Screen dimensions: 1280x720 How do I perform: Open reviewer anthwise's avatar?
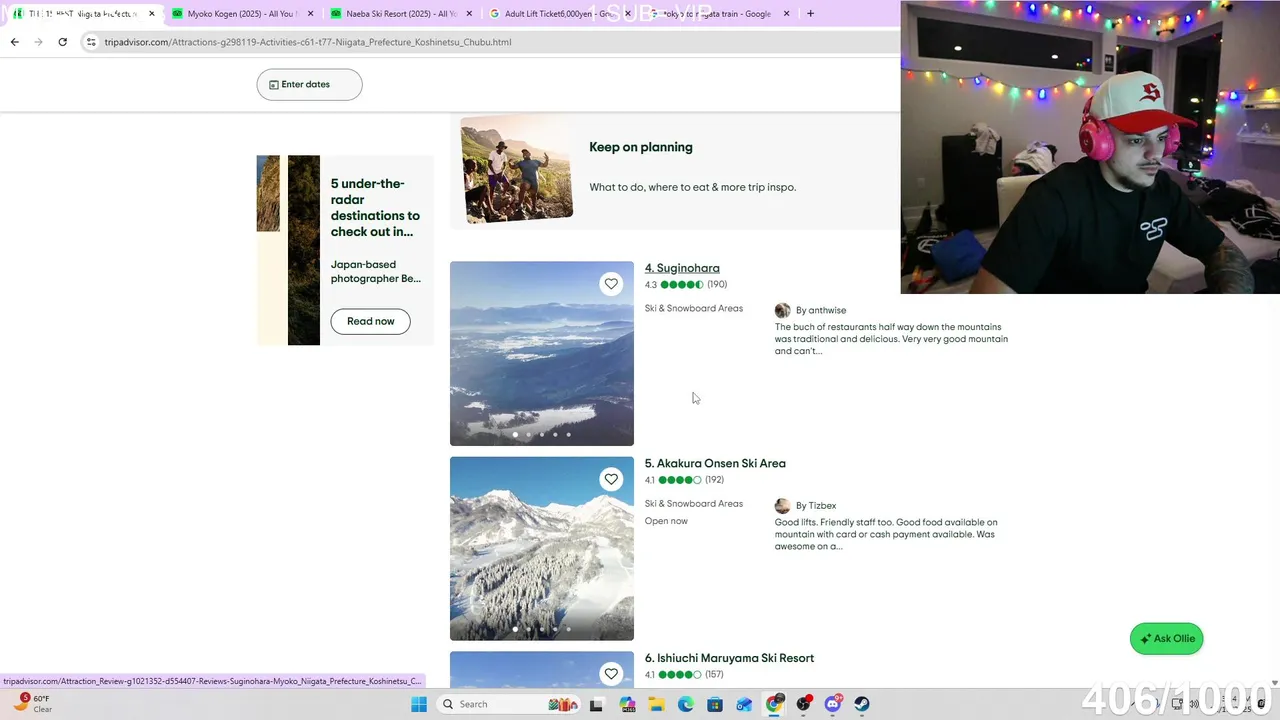pyautogui.click(x=782, y=310)
